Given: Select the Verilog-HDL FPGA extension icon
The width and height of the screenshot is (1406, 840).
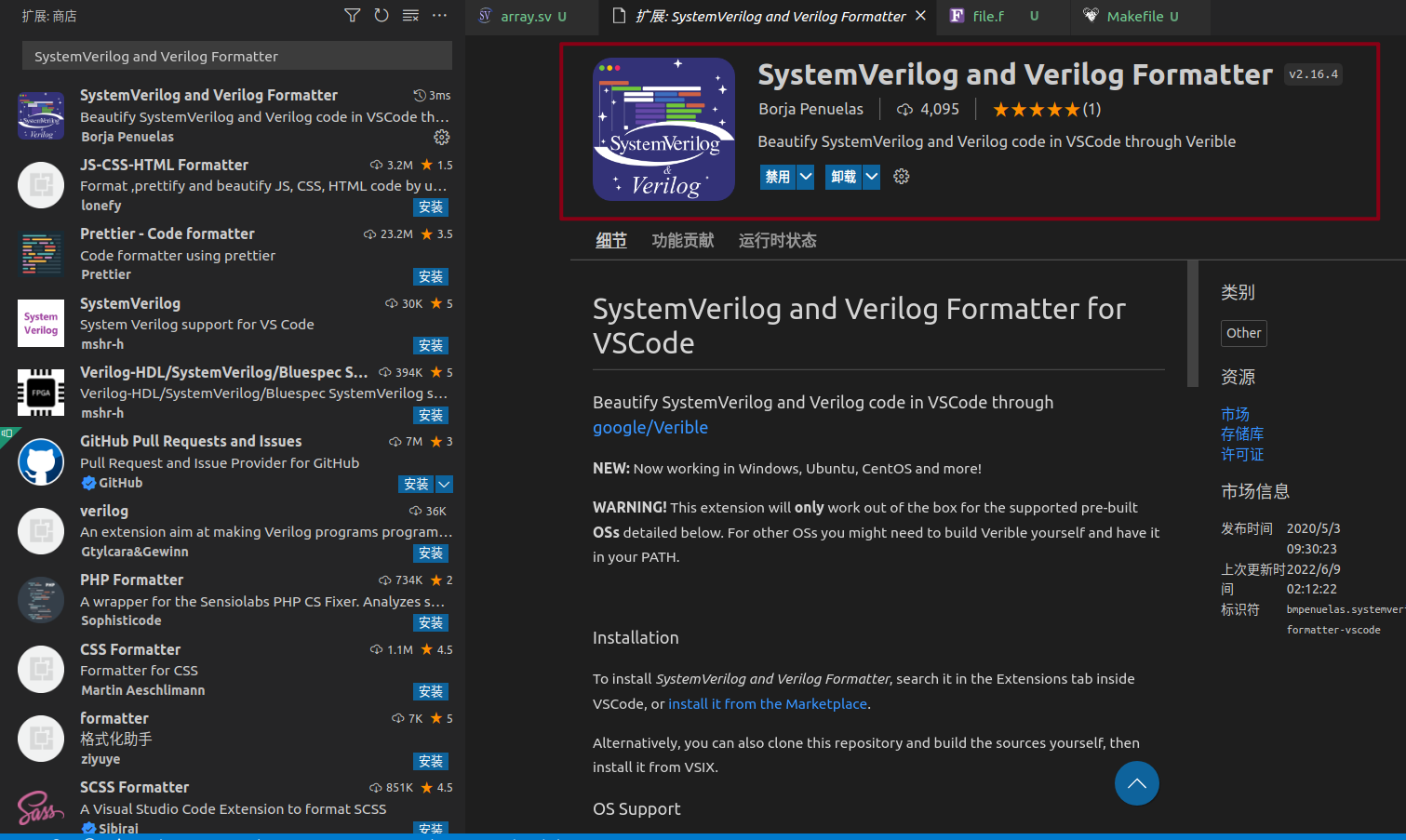Looking at the screenshot, I should click(41, 393).
